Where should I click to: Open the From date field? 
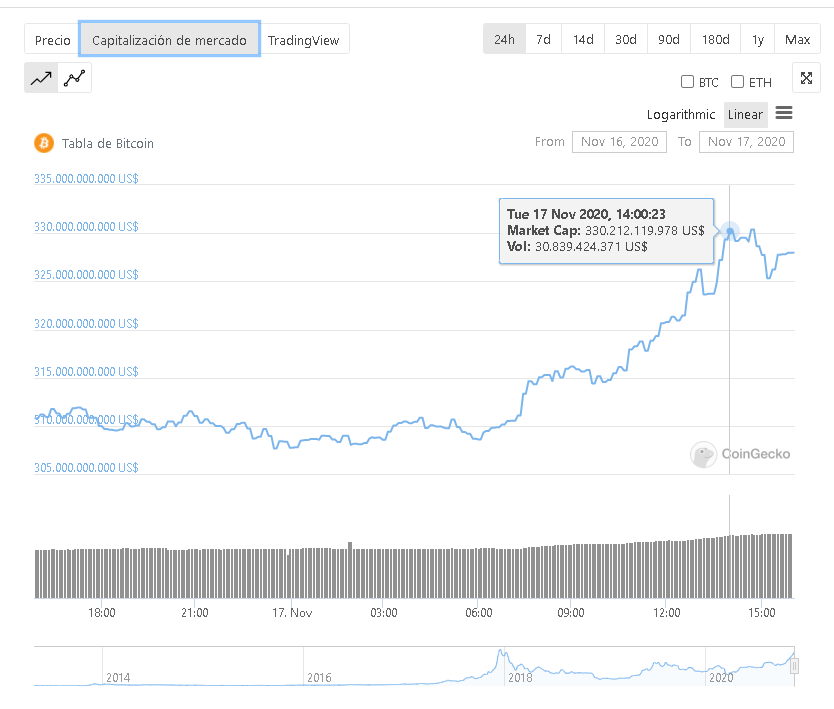(620, 142)
